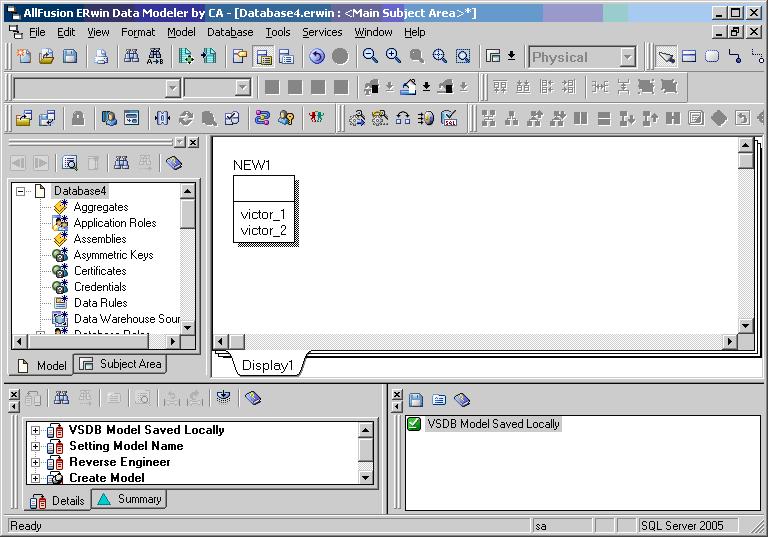This screenshot has width=768, height=537.
Task: Open the Format menu
Action: [138, 32]
